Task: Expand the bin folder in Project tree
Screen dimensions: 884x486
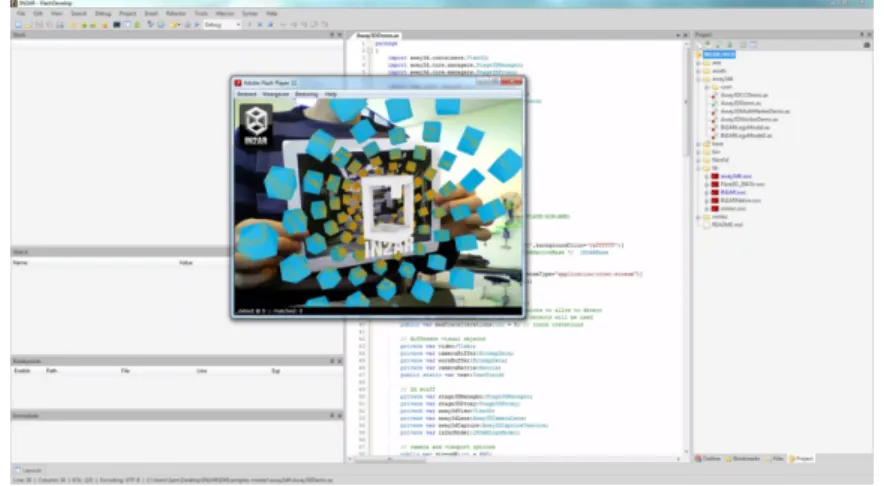Action: tap(698, 152)
